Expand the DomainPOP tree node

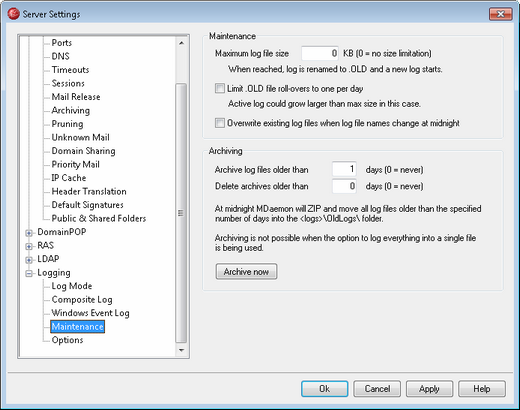(29, 233)
